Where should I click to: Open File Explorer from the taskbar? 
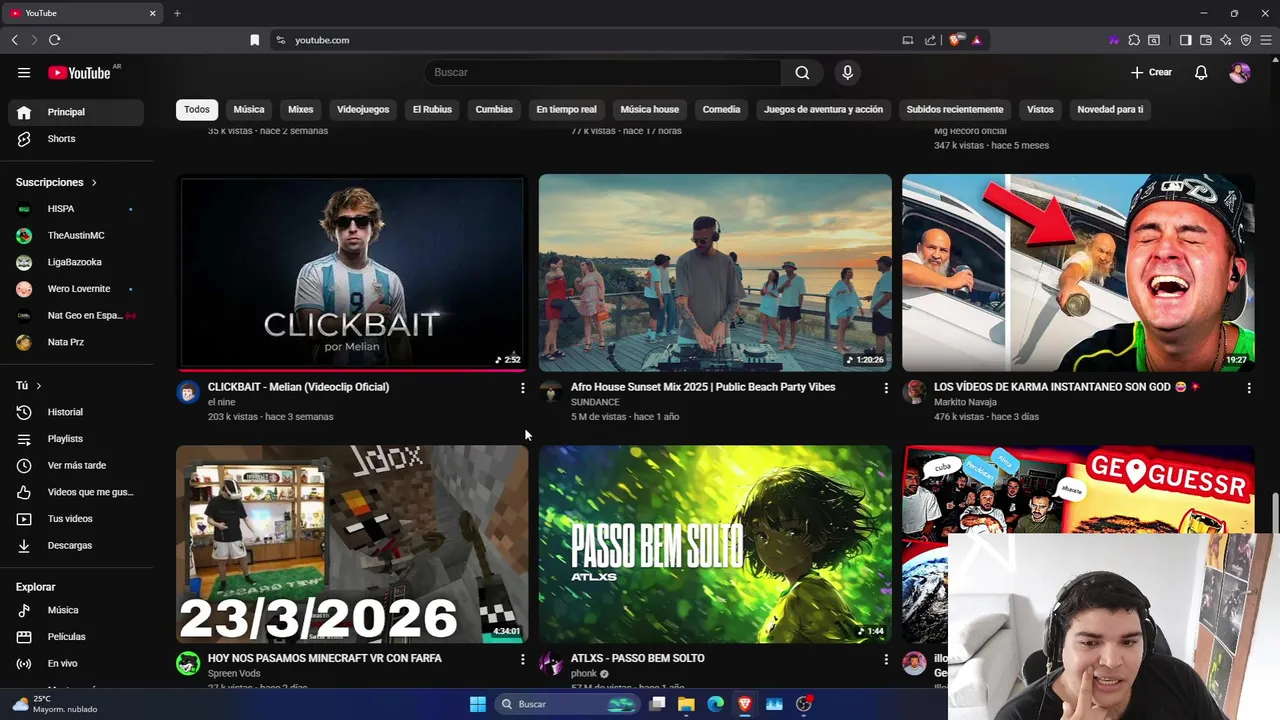(686, 704)
